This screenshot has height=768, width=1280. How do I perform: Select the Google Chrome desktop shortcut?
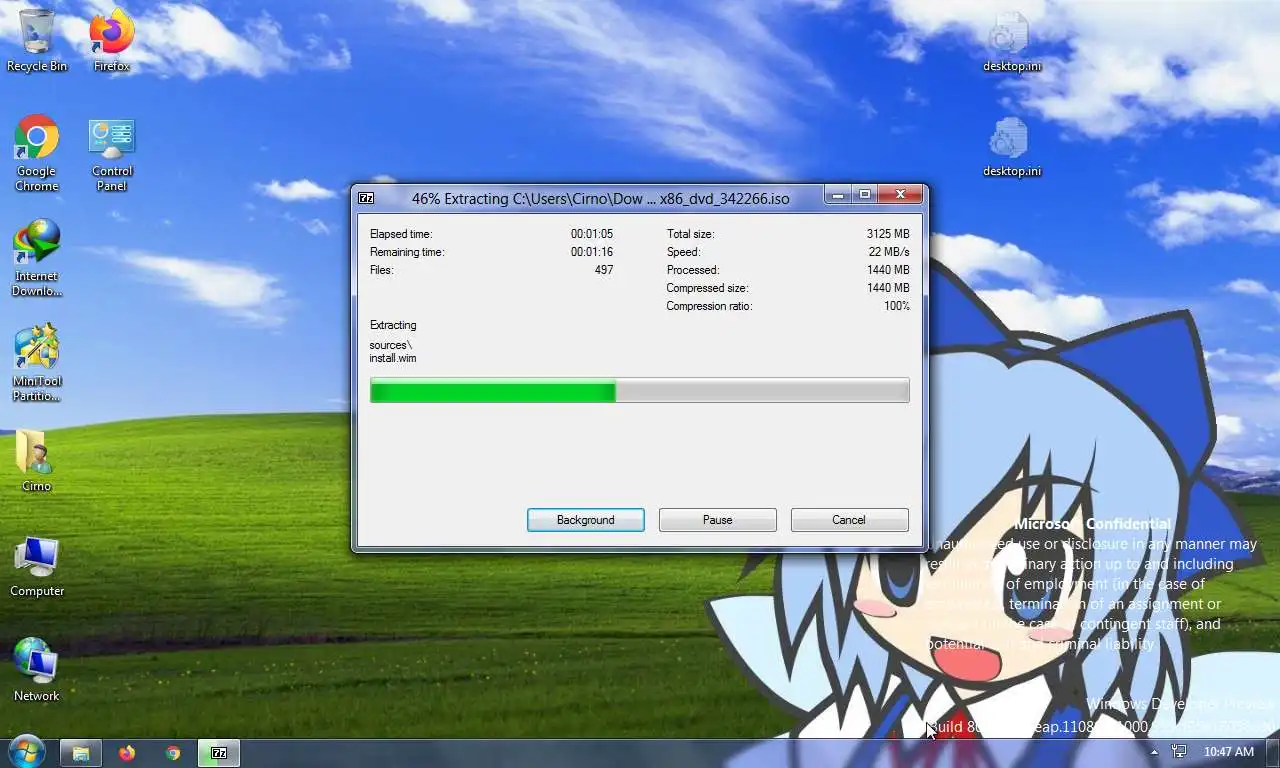pyautogui.click(x=37, y=154)
